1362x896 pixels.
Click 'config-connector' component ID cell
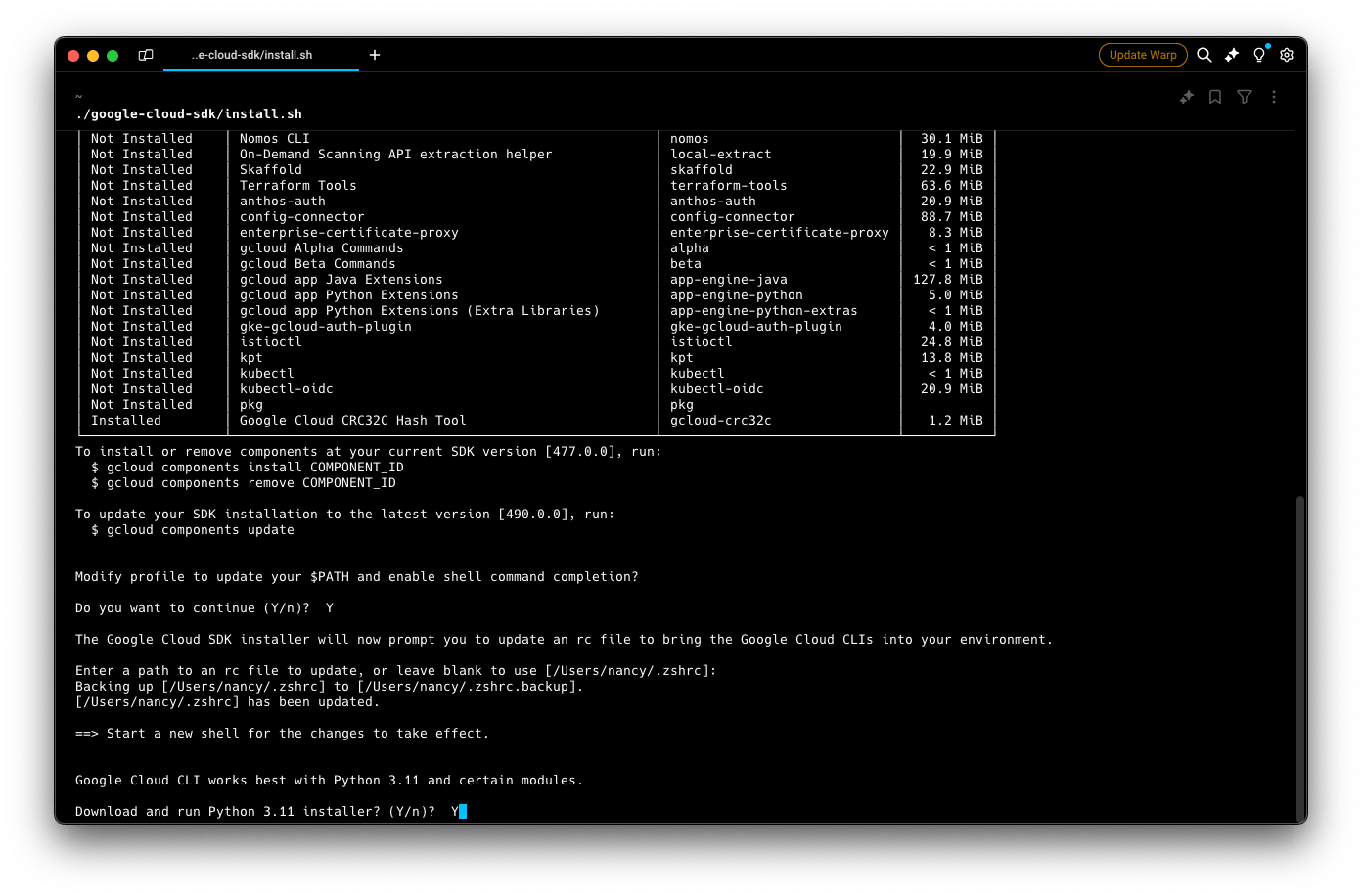tap(733, 217)
